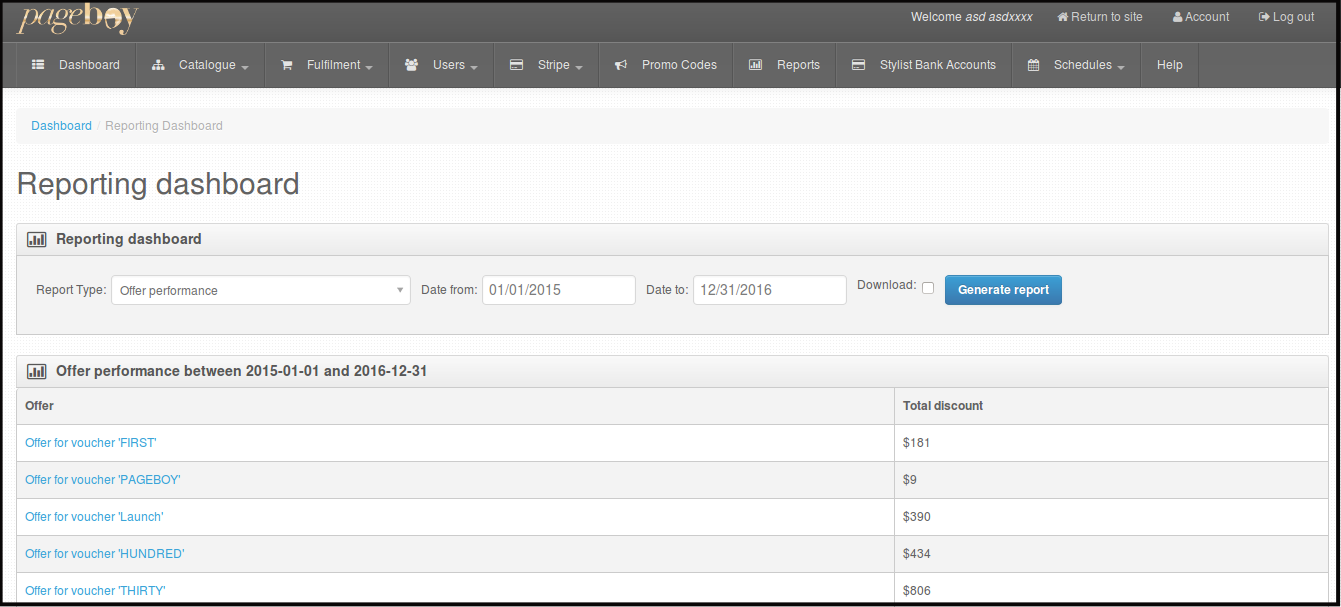Screen dimensions: 1341x607
Task: Click the Promo Codes megaphone icon
Action: (621, 65)
